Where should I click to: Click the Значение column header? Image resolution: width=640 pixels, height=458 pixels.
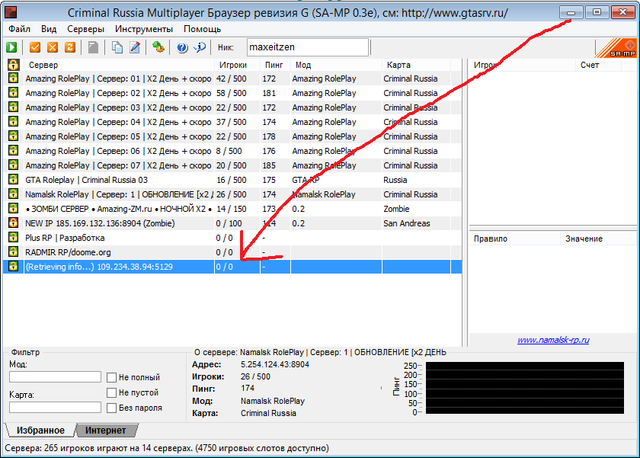(x=598, y=239)
